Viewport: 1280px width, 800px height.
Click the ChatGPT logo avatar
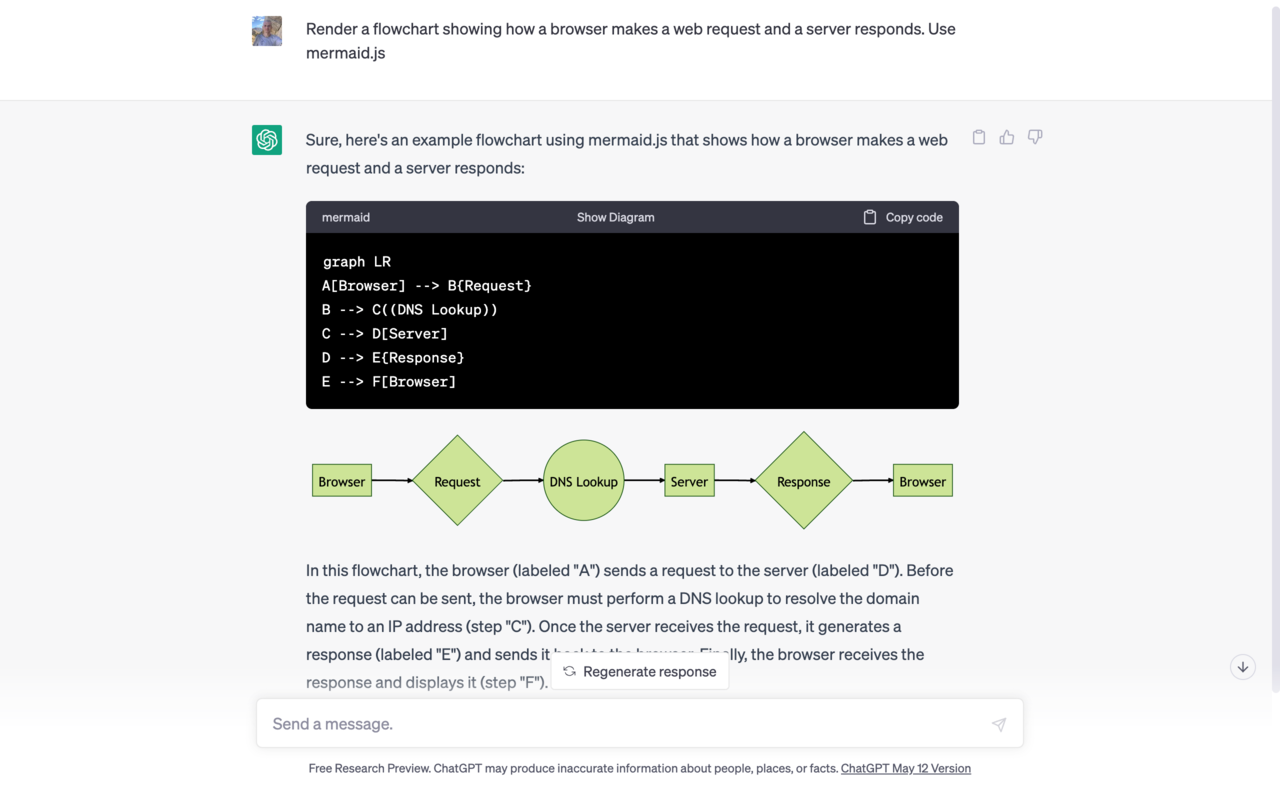click(x=267, y=140)
